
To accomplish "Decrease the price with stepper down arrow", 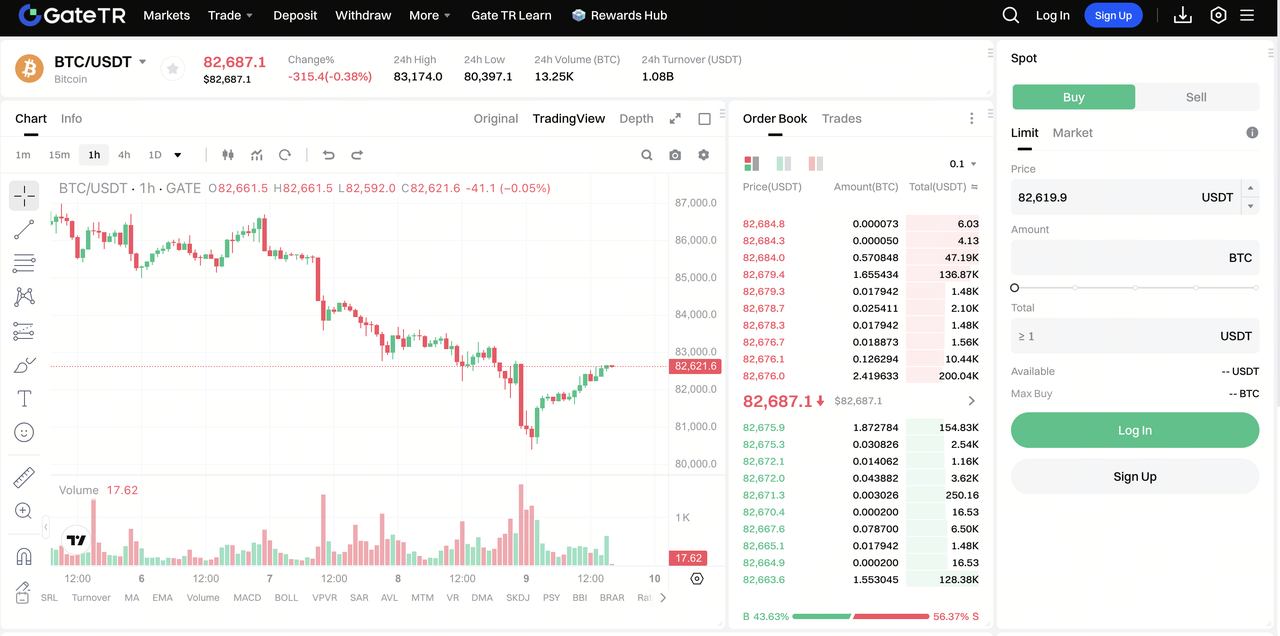I will [1249, 206].
